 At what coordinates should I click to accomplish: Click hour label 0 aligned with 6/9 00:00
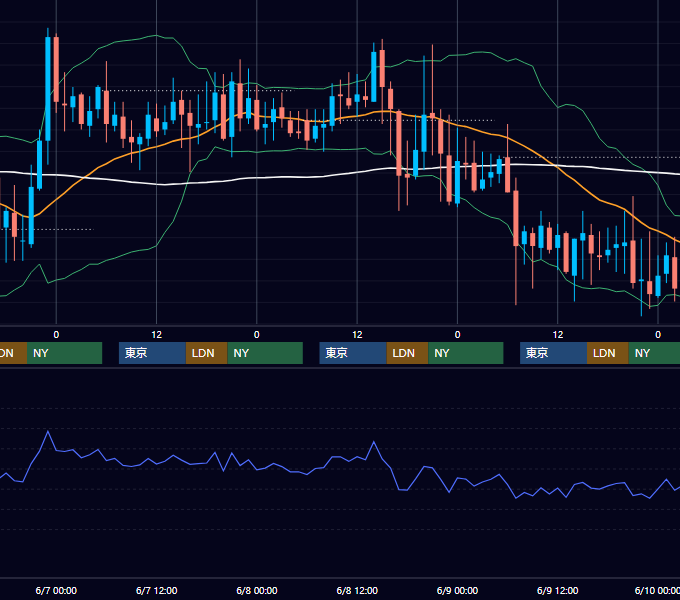click(x=457, y=335)
